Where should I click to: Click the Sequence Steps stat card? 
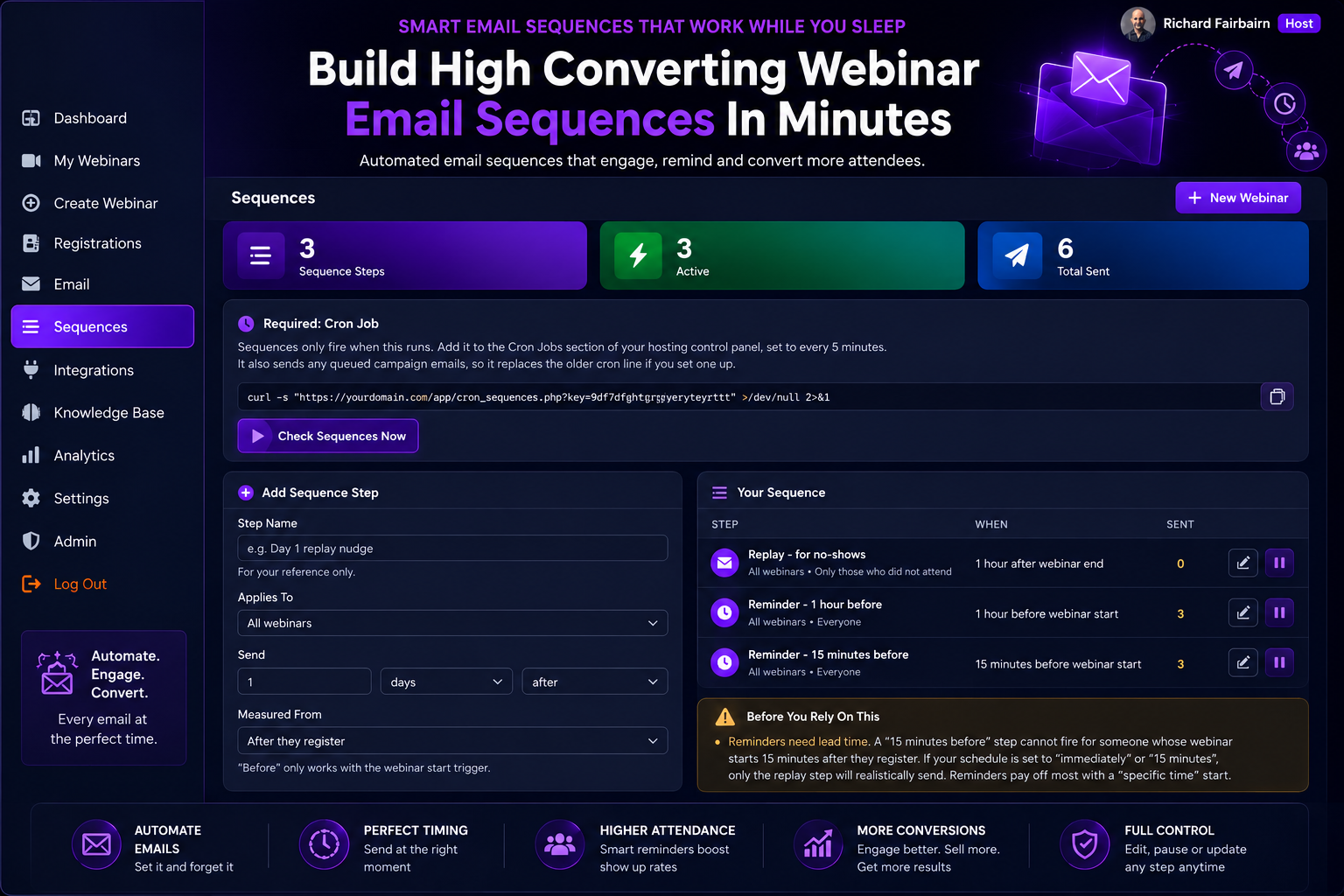pos(405,255)
